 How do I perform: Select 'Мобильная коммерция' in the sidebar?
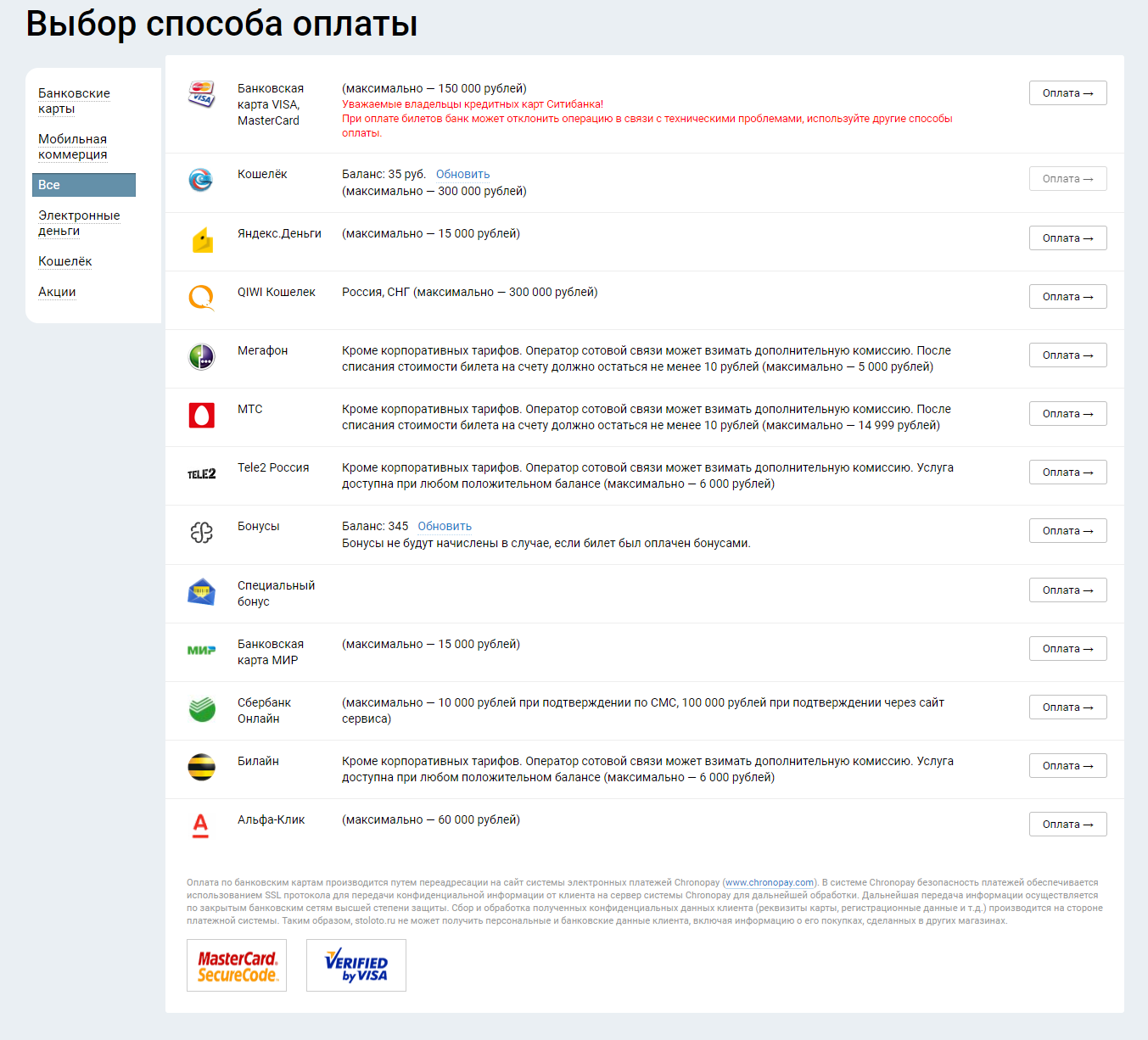coord(72,147)
